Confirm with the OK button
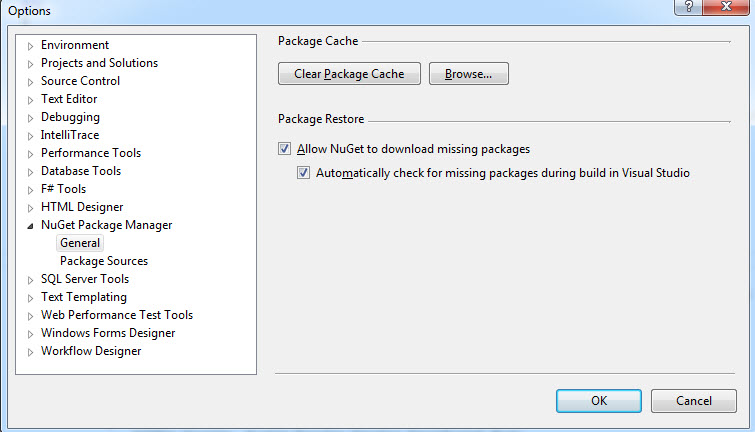The image size is (755, 432). (599, 401)
